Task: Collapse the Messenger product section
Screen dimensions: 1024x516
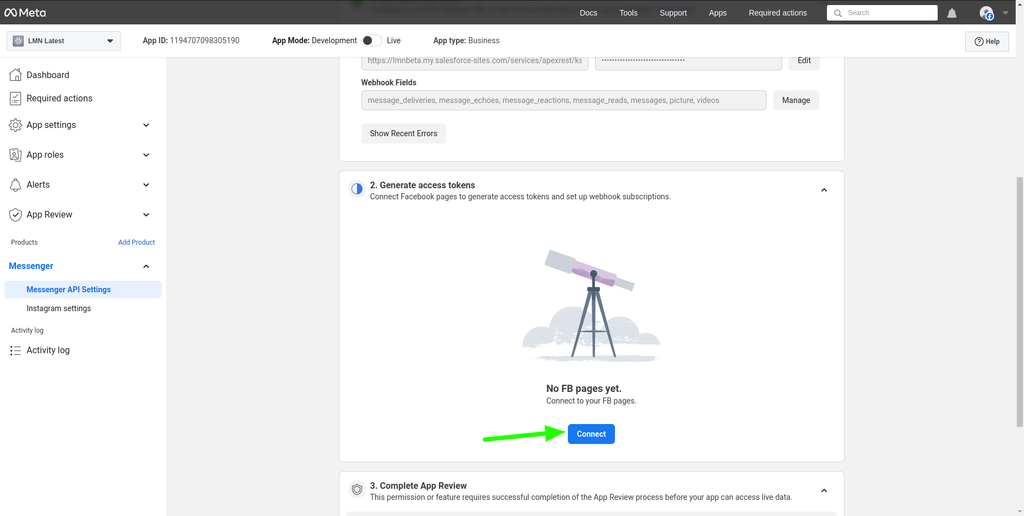Action: point(146,266)
